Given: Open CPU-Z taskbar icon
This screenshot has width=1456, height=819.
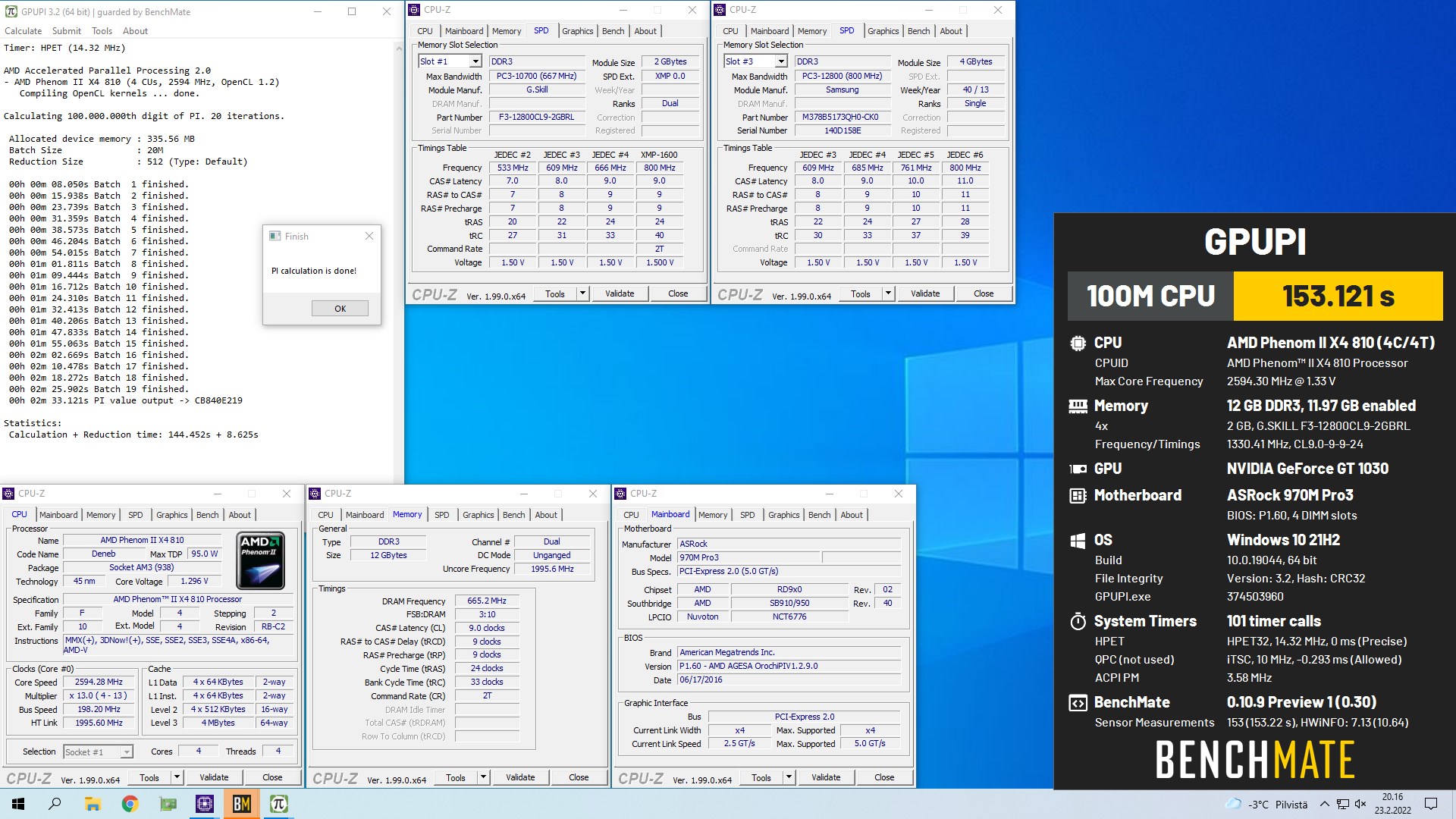Looking at the screenshot, I should click(204, 804).
